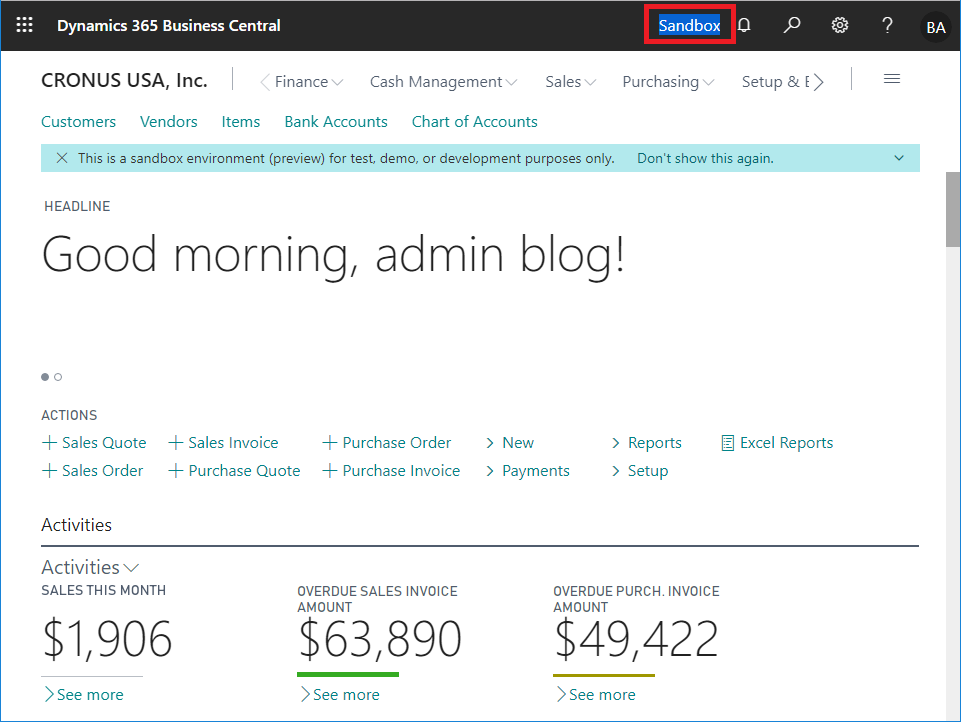The image size is (961, 722).
Task: Open the Customers list
Action: (x=78, y=121)
